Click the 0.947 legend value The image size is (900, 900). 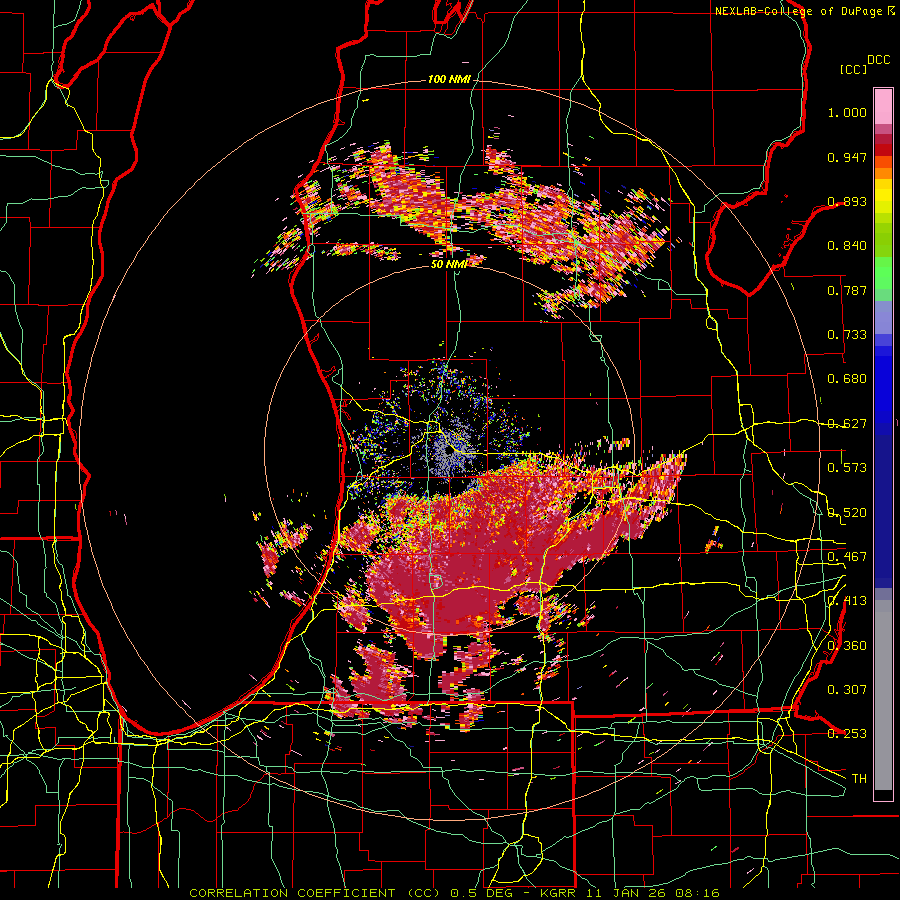pyautogui.click(x=847, y=157)
